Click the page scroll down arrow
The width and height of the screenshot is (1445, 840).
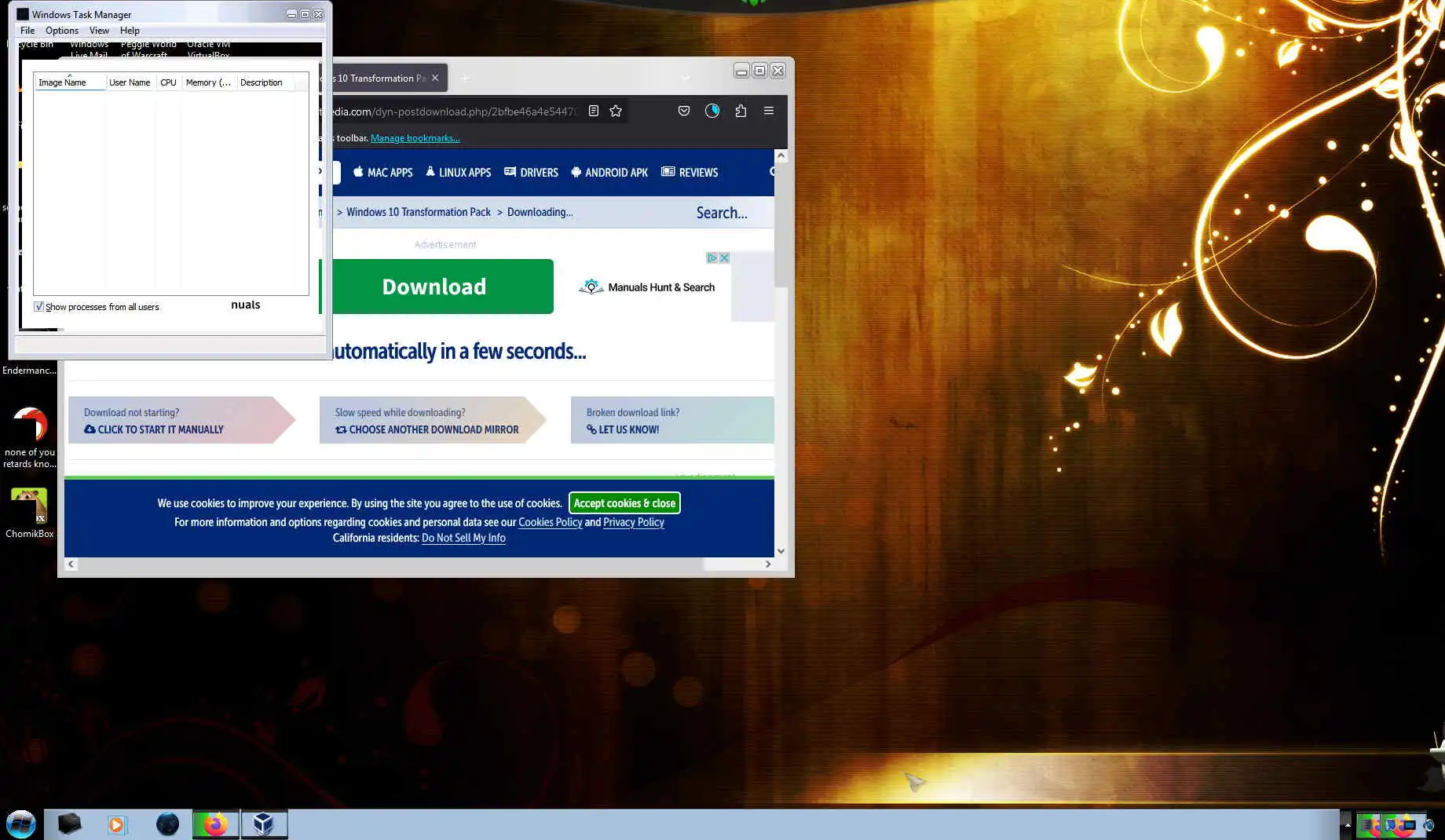coord(781,551)
